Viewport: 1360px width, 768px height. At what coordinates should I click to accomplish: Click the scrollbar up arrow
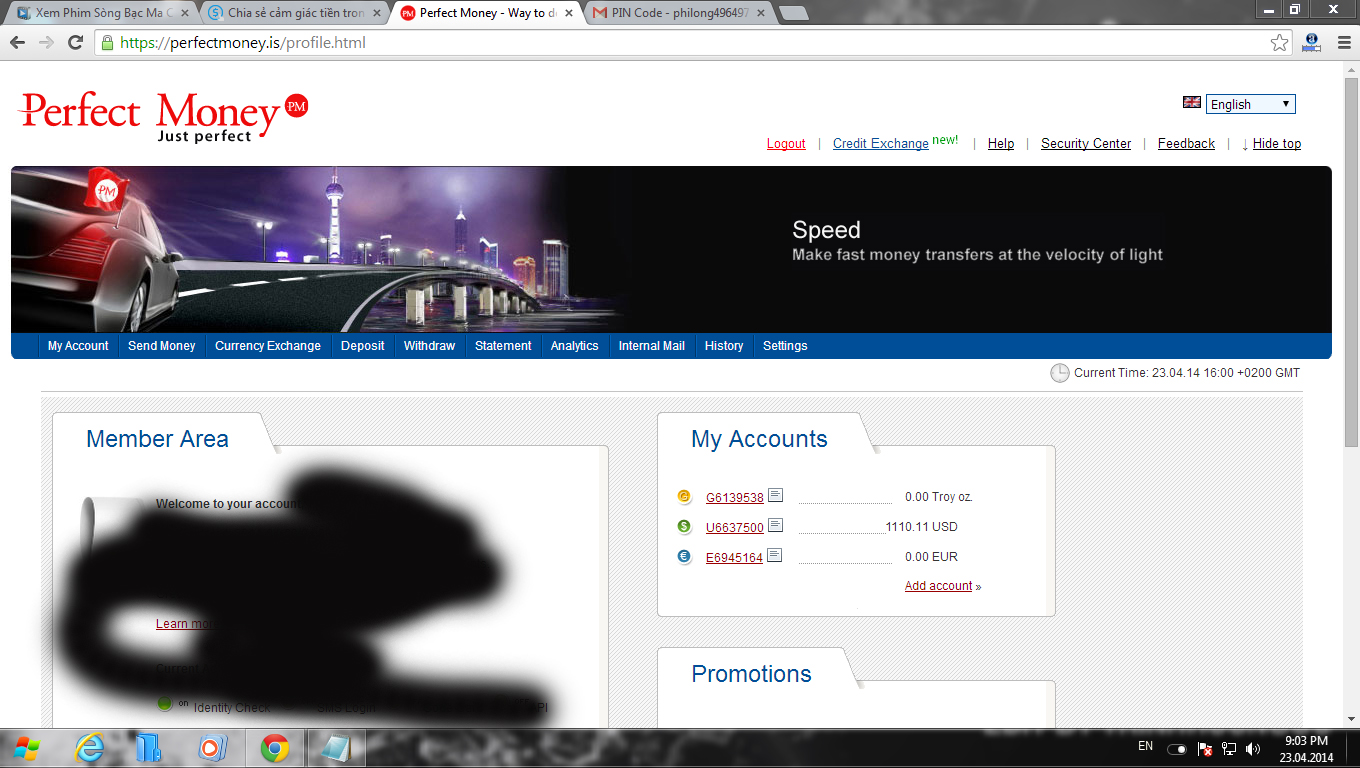[x=1351, y=68]
